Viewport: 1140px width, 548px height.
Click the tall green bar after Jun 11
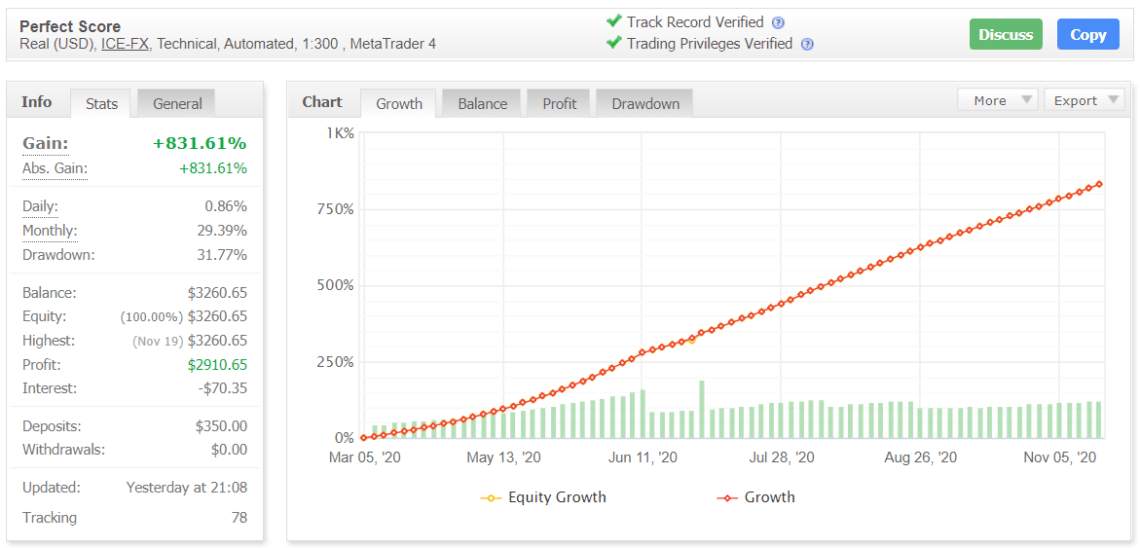(x=701, y=408)
